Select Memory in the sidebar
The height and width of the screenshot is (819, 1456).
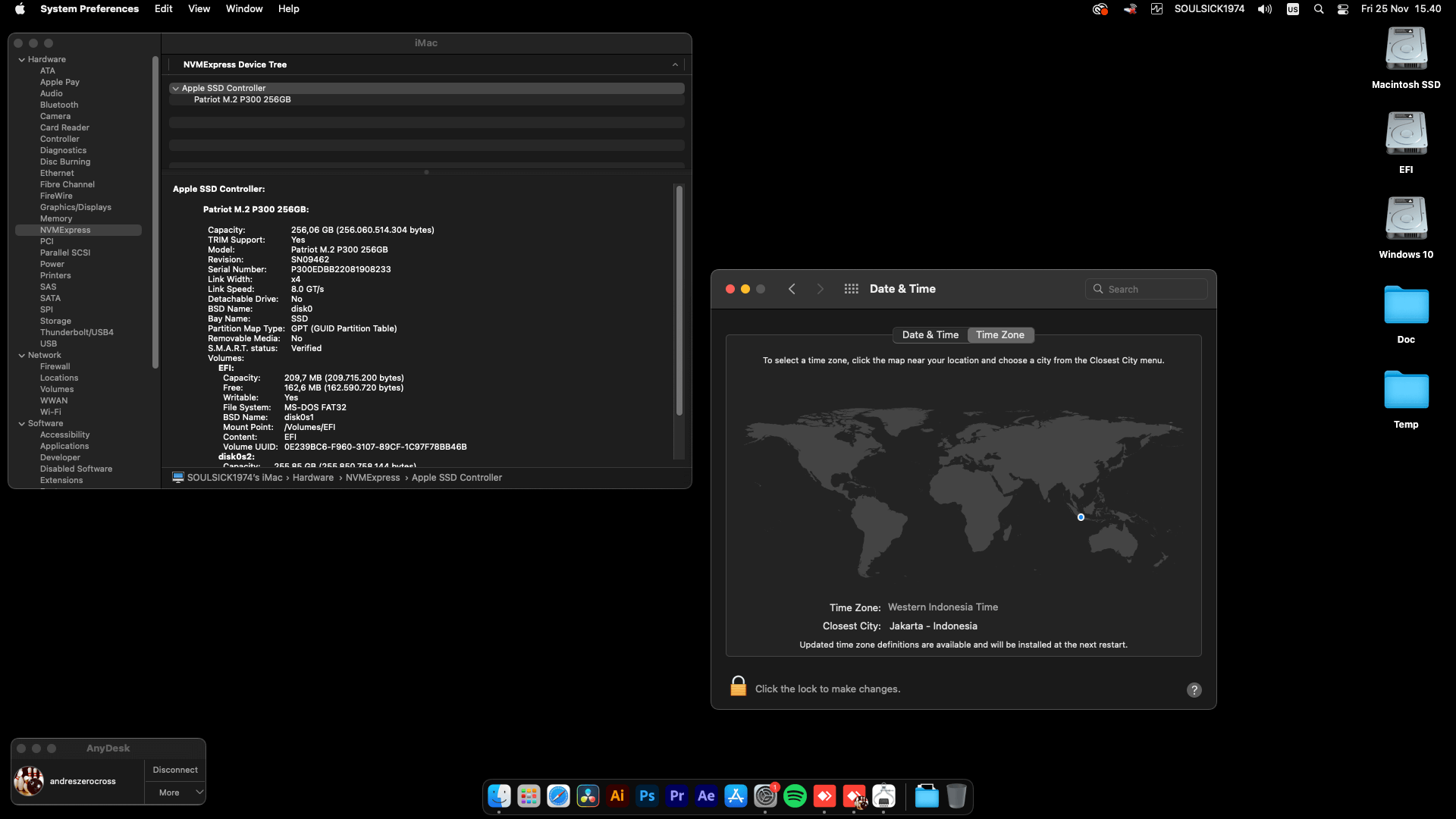click(56, 218)
